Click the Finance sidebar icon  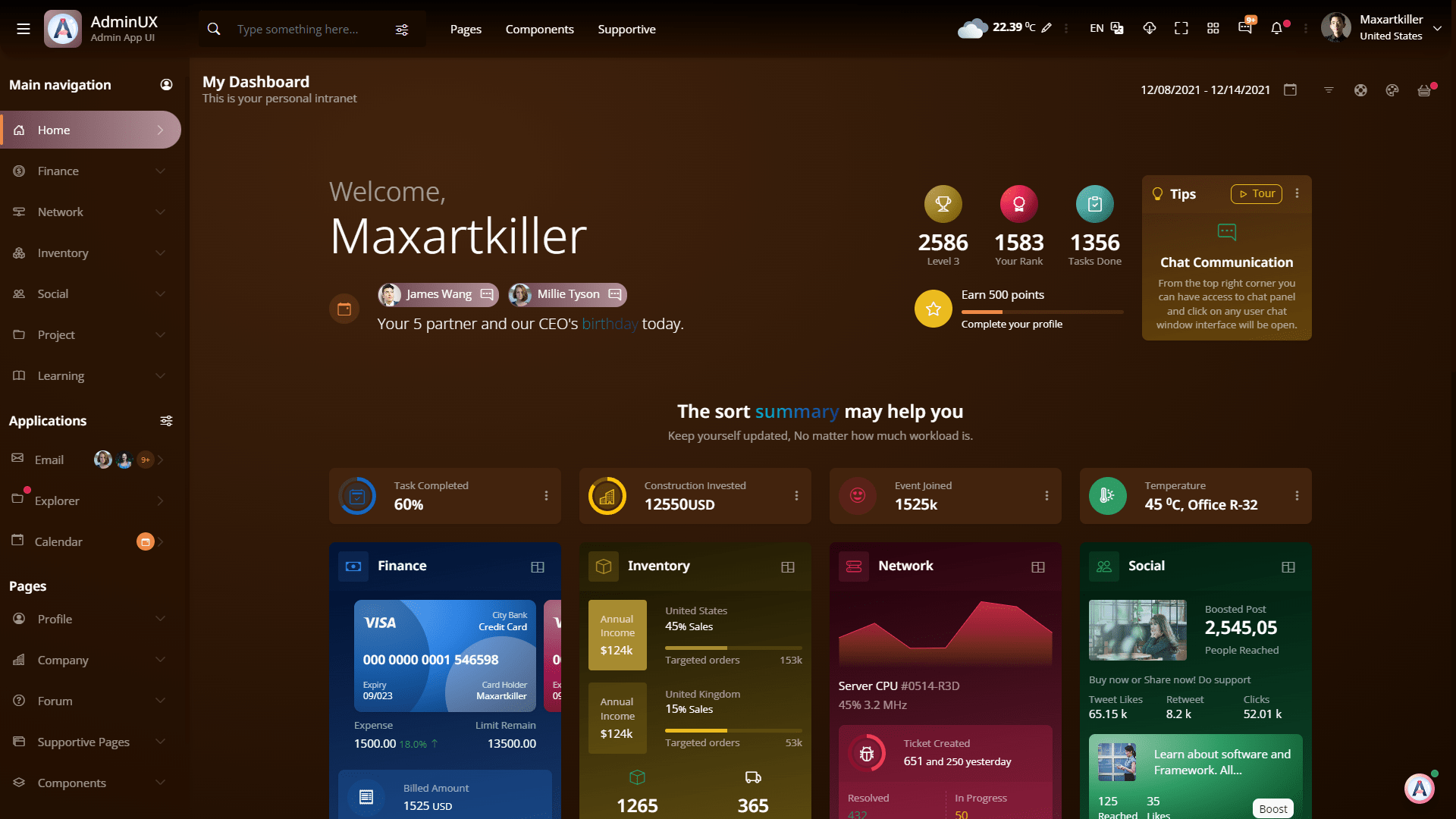pos(19,170)
